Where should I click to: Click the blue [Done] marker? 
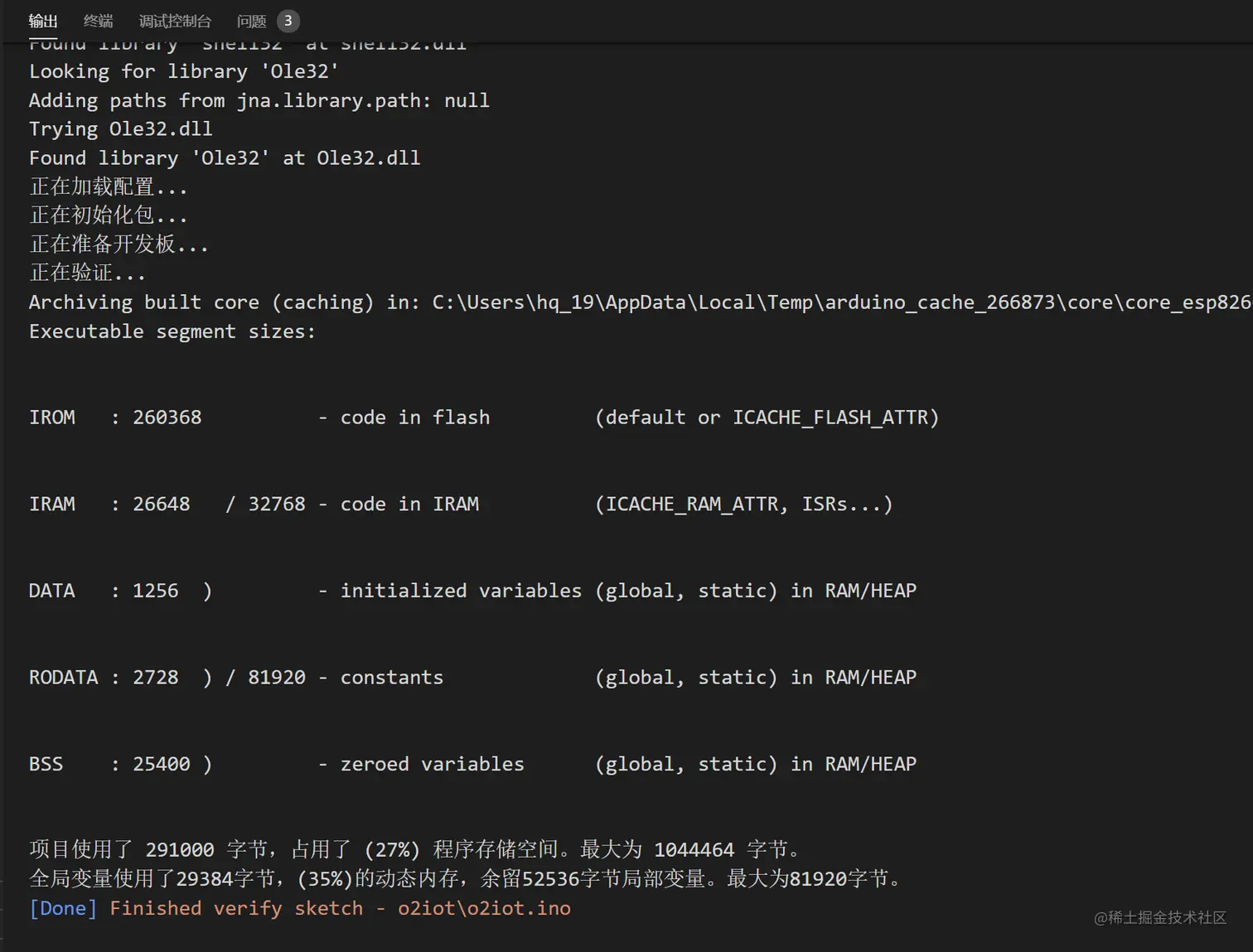point(63,908)
